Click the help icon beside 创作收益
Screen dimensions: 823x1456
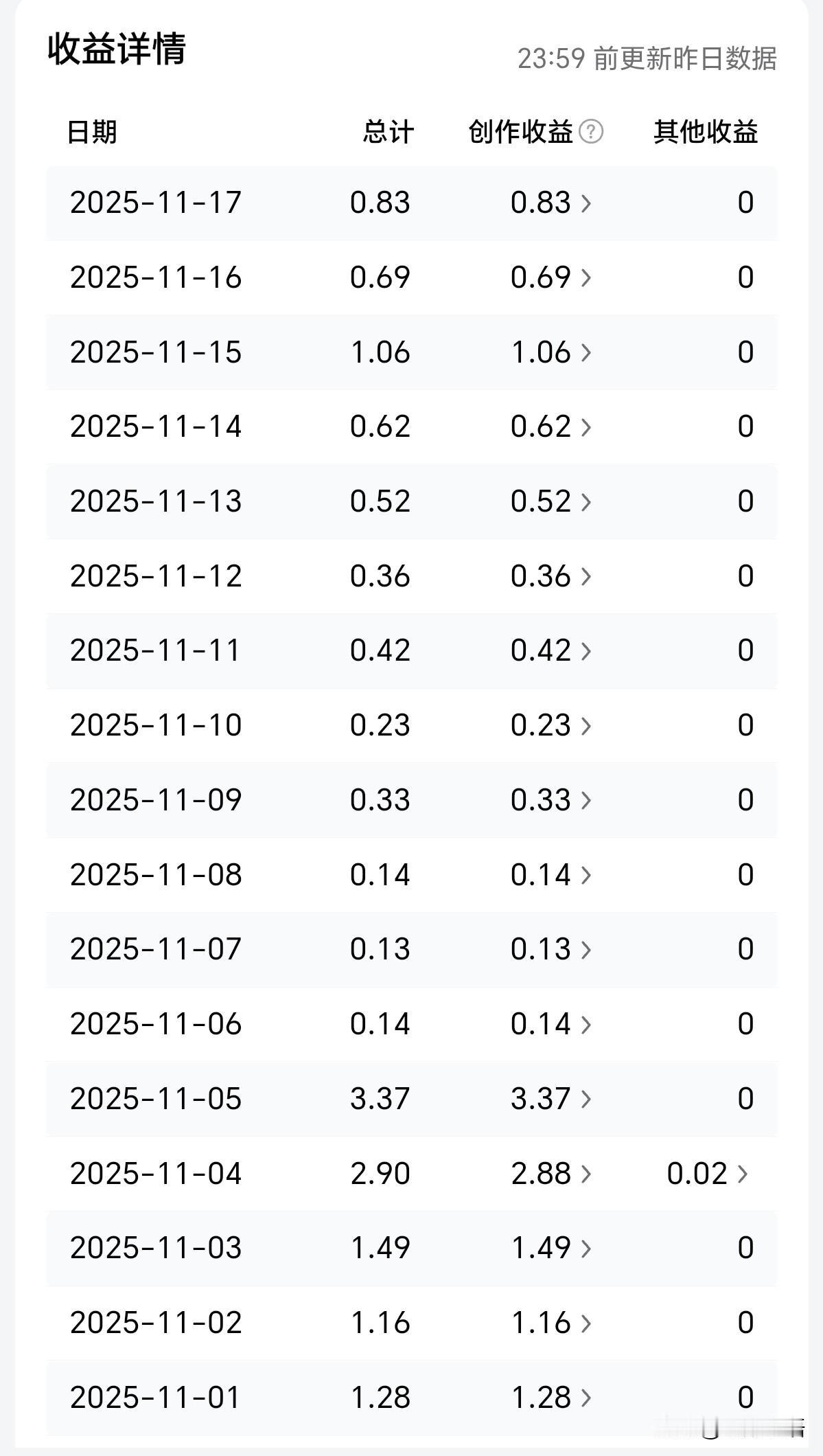pos(590,131)
